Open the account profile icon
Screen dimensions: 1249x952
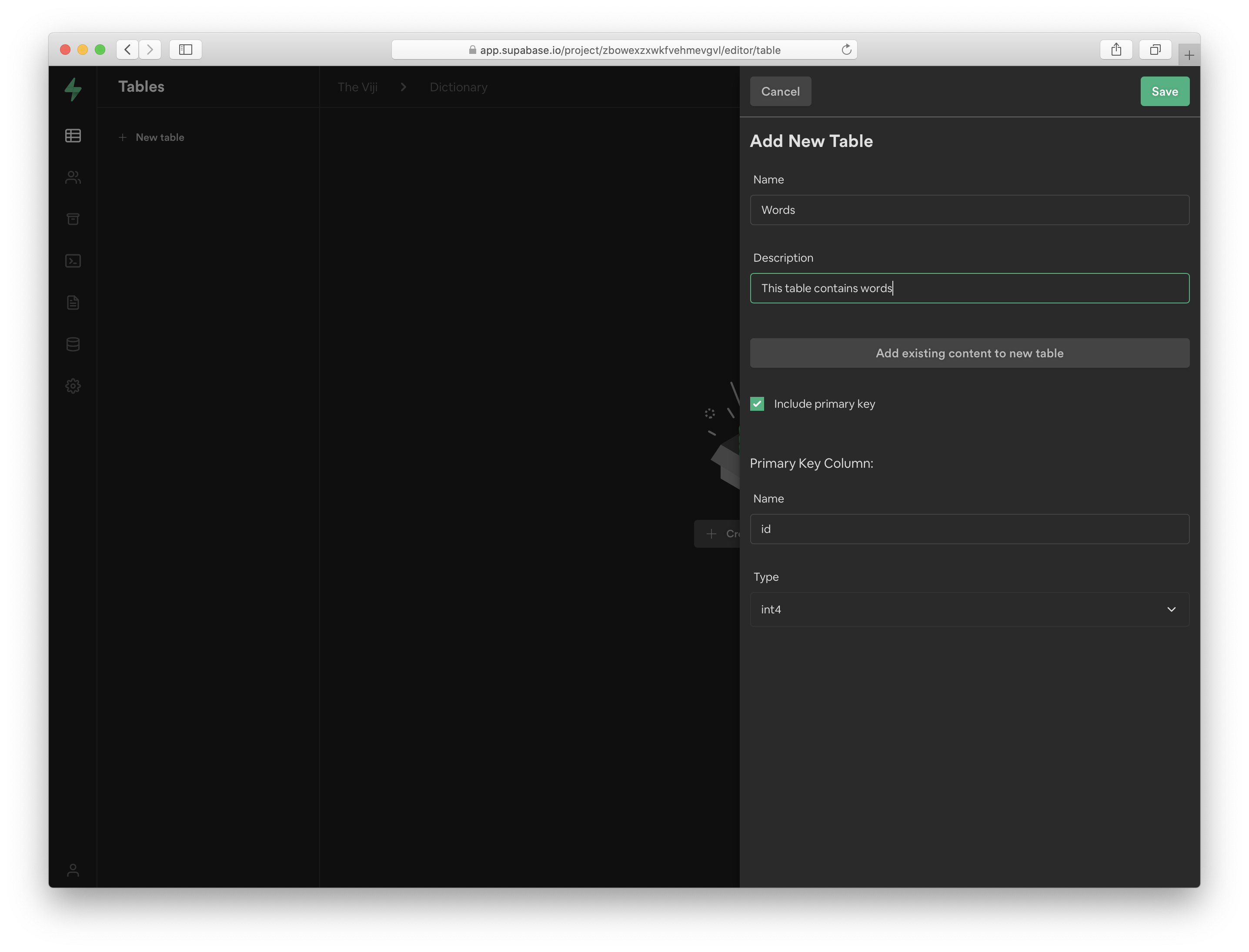pyautogui.click(x=73, y=870)
